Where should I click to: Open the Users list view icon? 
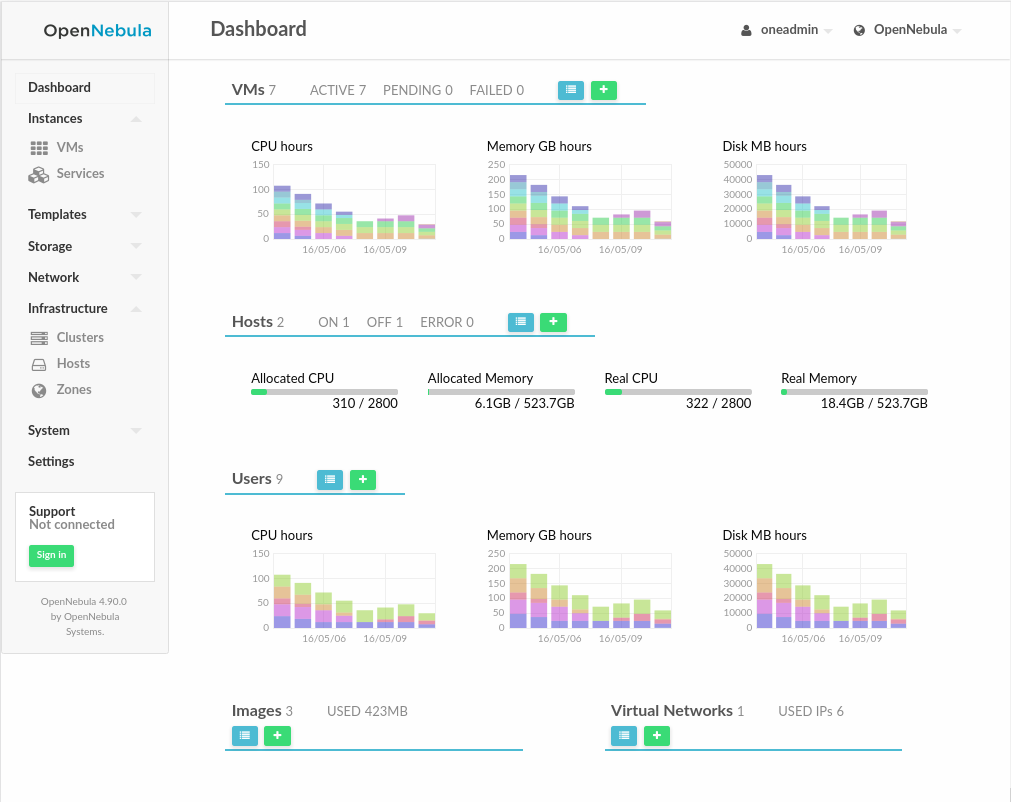[x=330, y=480]
